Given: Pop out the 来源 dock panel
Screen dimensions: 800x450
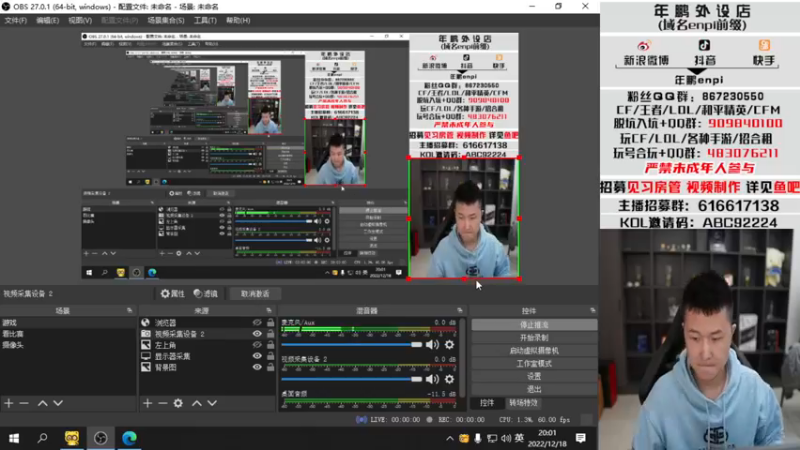Looking at the screenshot, I should [x=269, y=310].
